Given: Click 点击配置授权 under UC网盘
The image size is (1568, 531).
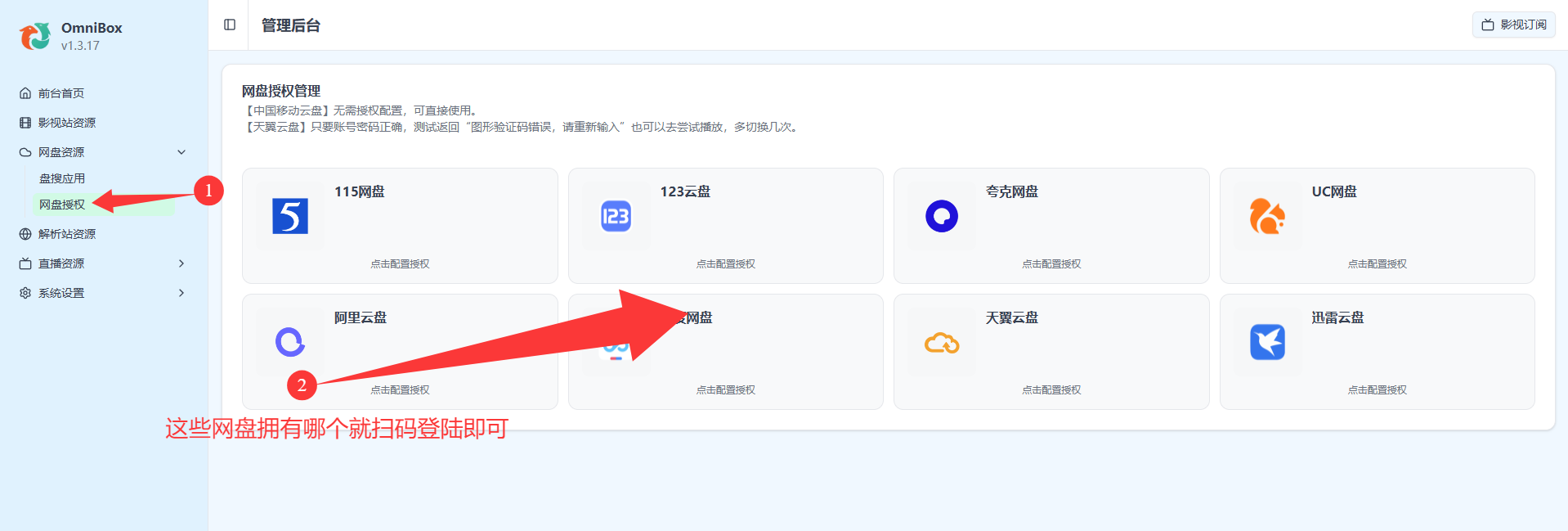Looking at the screenshot, I should coord(1378,264).
